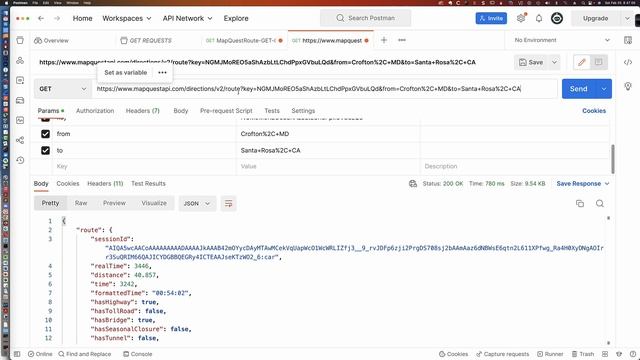640x360 pixels.
Task: Click Set as variable in popup
Action: (126, 73)
